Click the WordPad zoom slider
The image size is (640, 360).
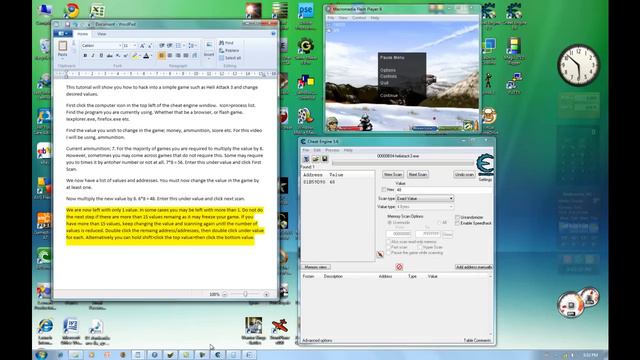(x=245, y=294)
